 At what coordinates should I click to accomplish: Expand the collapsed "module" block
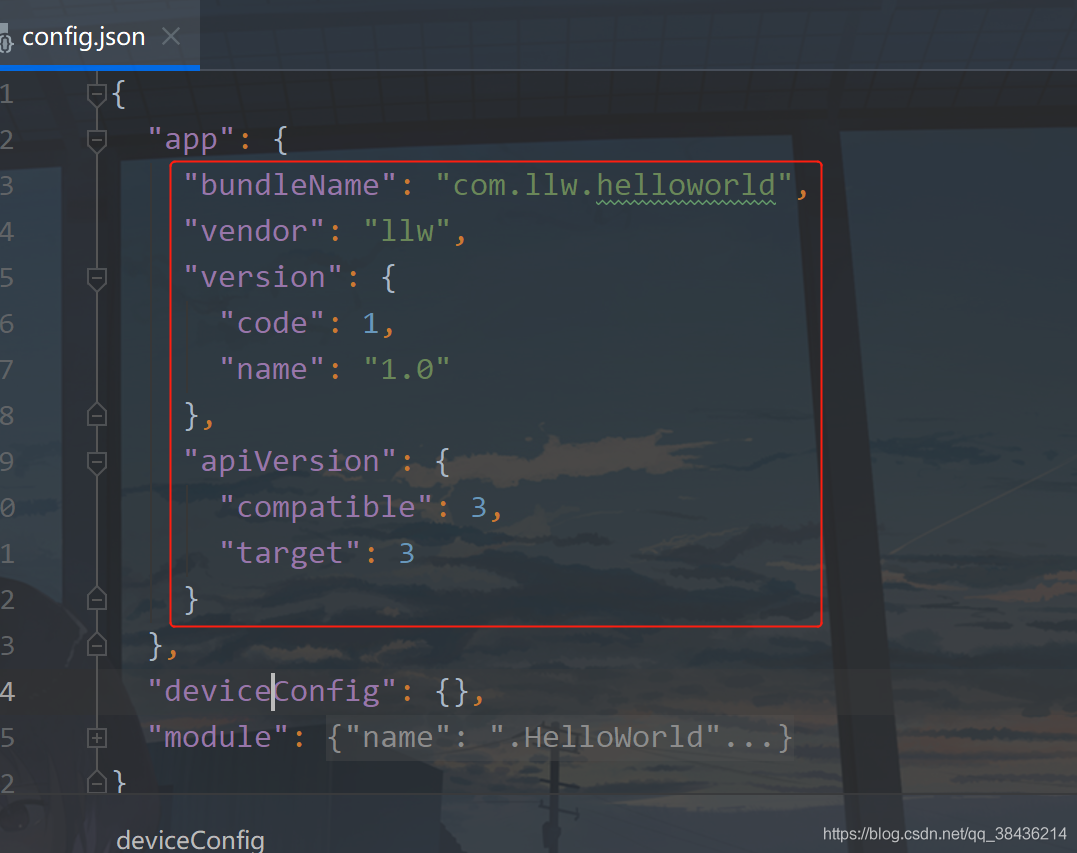(x=97, y=738)
